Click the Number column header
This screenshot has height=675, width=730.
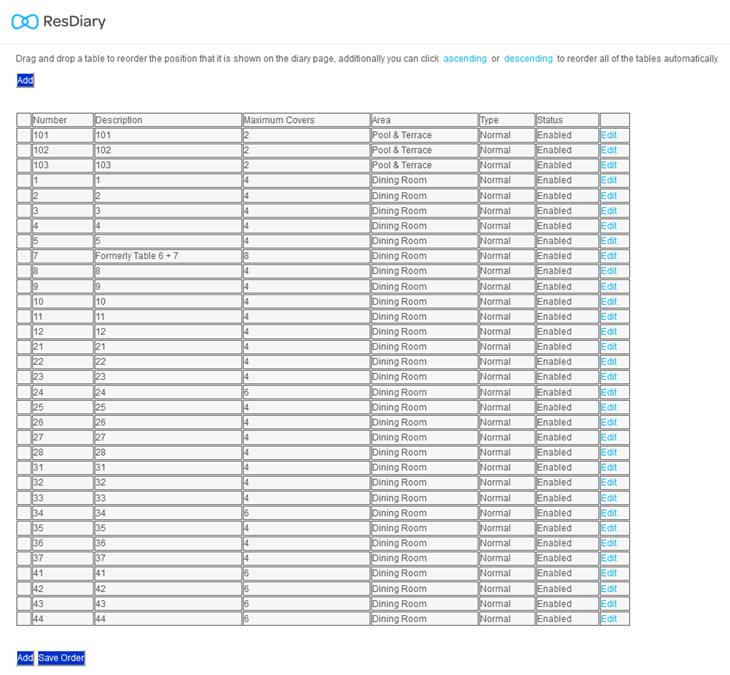[x=63, y=120]
